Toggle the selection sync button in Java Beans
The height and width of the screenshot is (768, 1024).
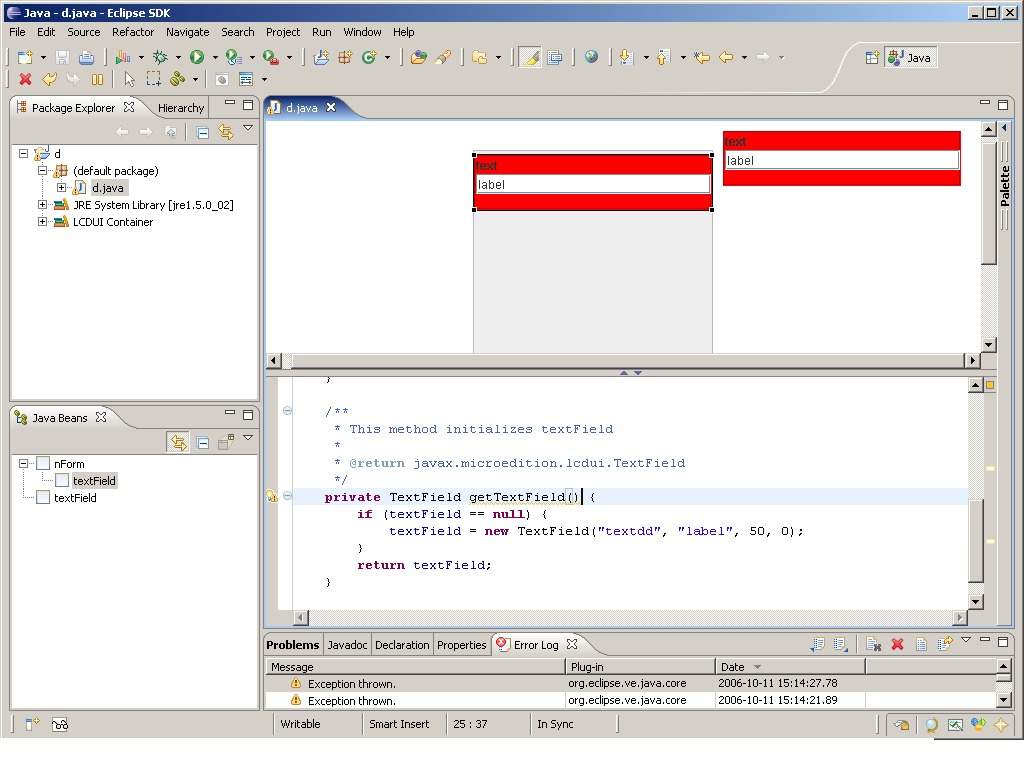click(x=178, y=442)
